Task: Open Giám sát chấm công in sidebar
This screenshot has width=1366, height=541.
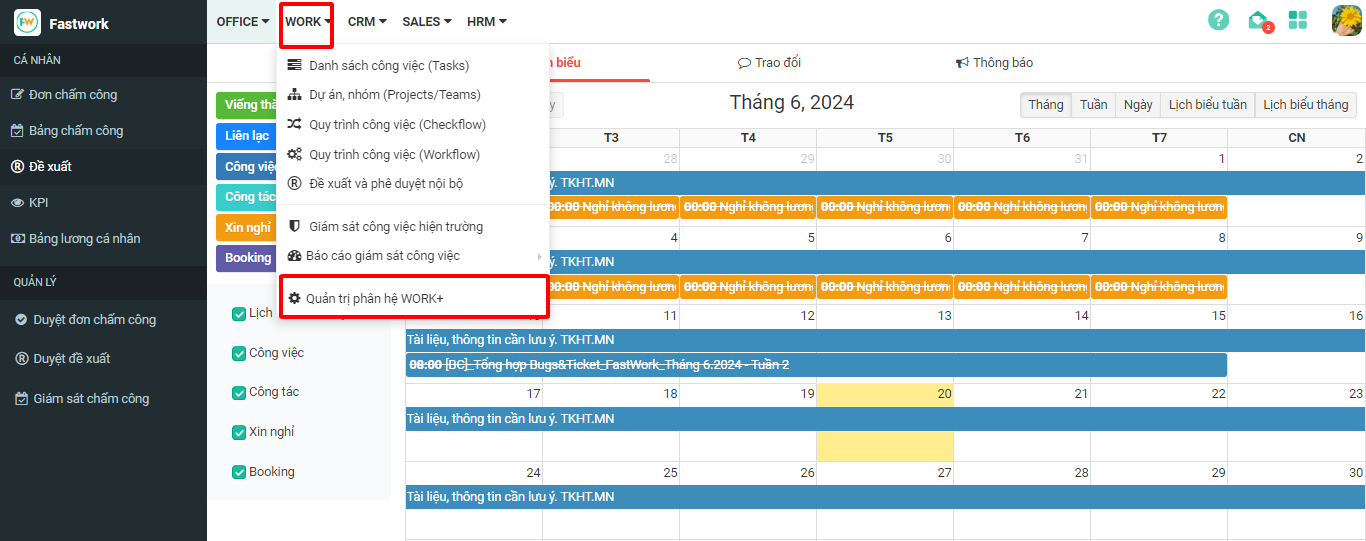Action: point(90,399)
